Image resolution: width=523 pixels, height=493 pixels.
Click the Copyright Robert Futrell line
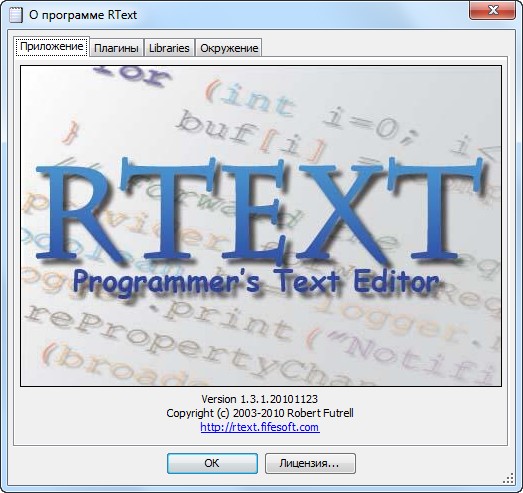[260, 413]
